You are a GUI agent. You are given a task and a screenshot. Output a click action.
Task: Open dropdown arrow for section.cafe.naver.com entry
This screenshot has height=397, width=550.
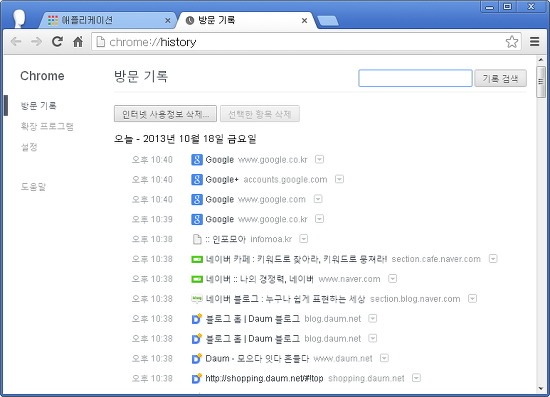coord(493,259)
